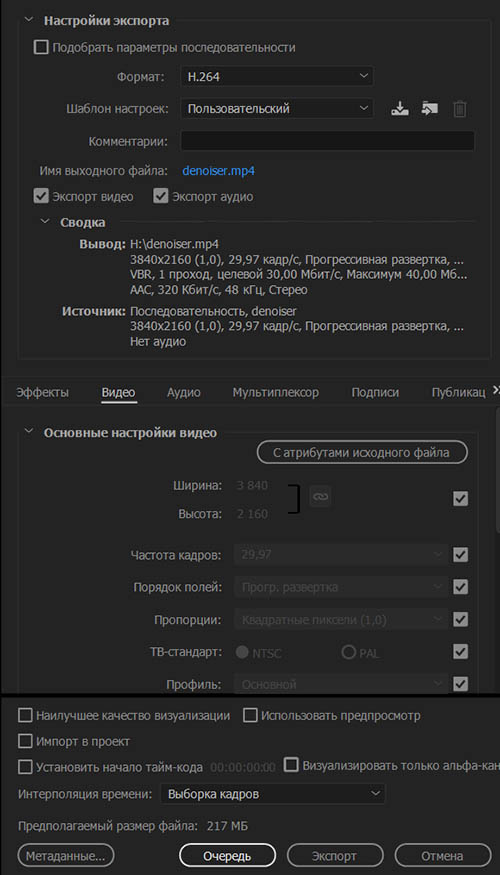Delete preset trash icon
This screenshot has width=500, height=875.
(459, 108)
